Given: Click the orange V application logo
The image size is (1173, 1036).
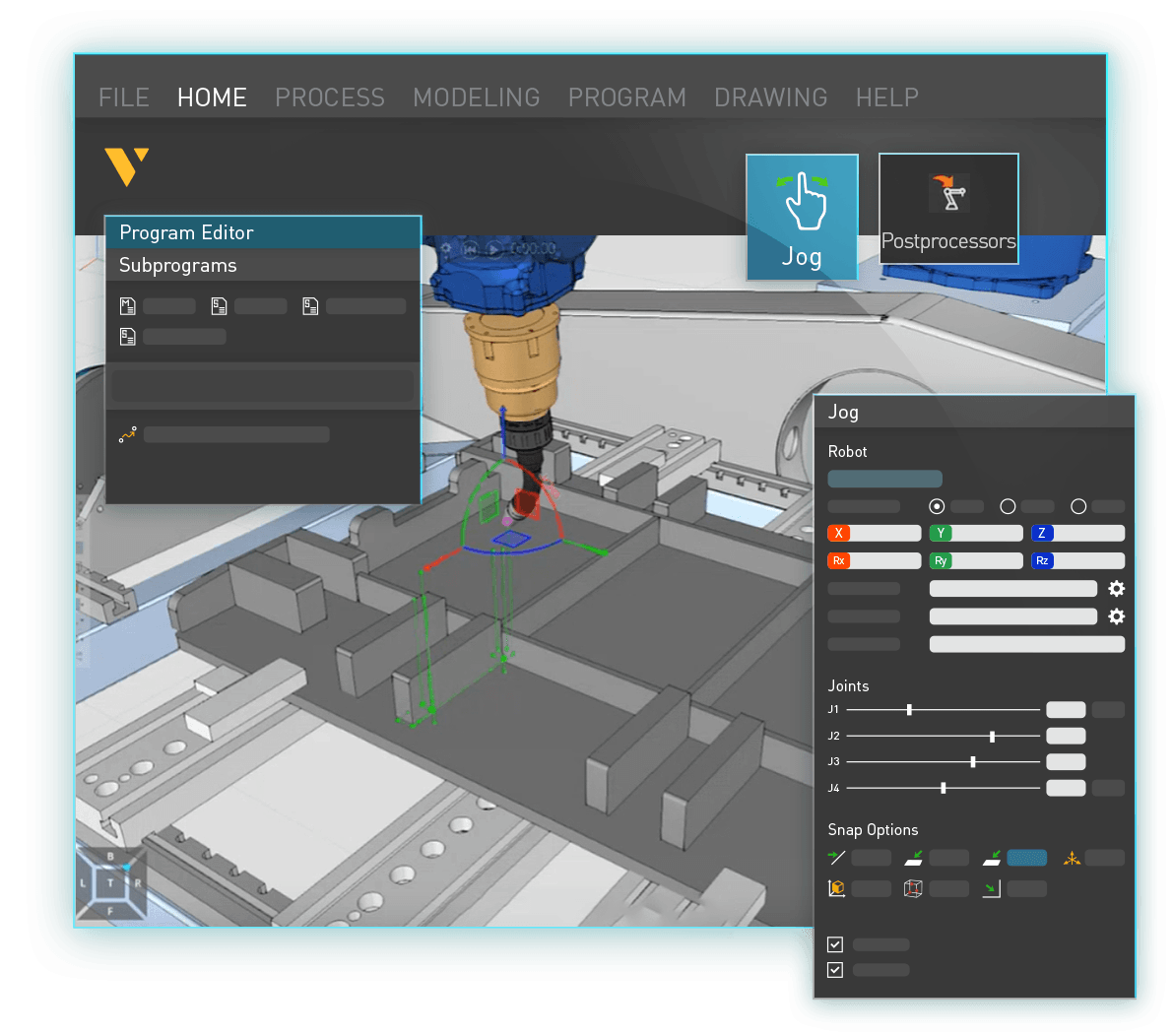Looking at the screenshot, I should click(x=126, y=168).
